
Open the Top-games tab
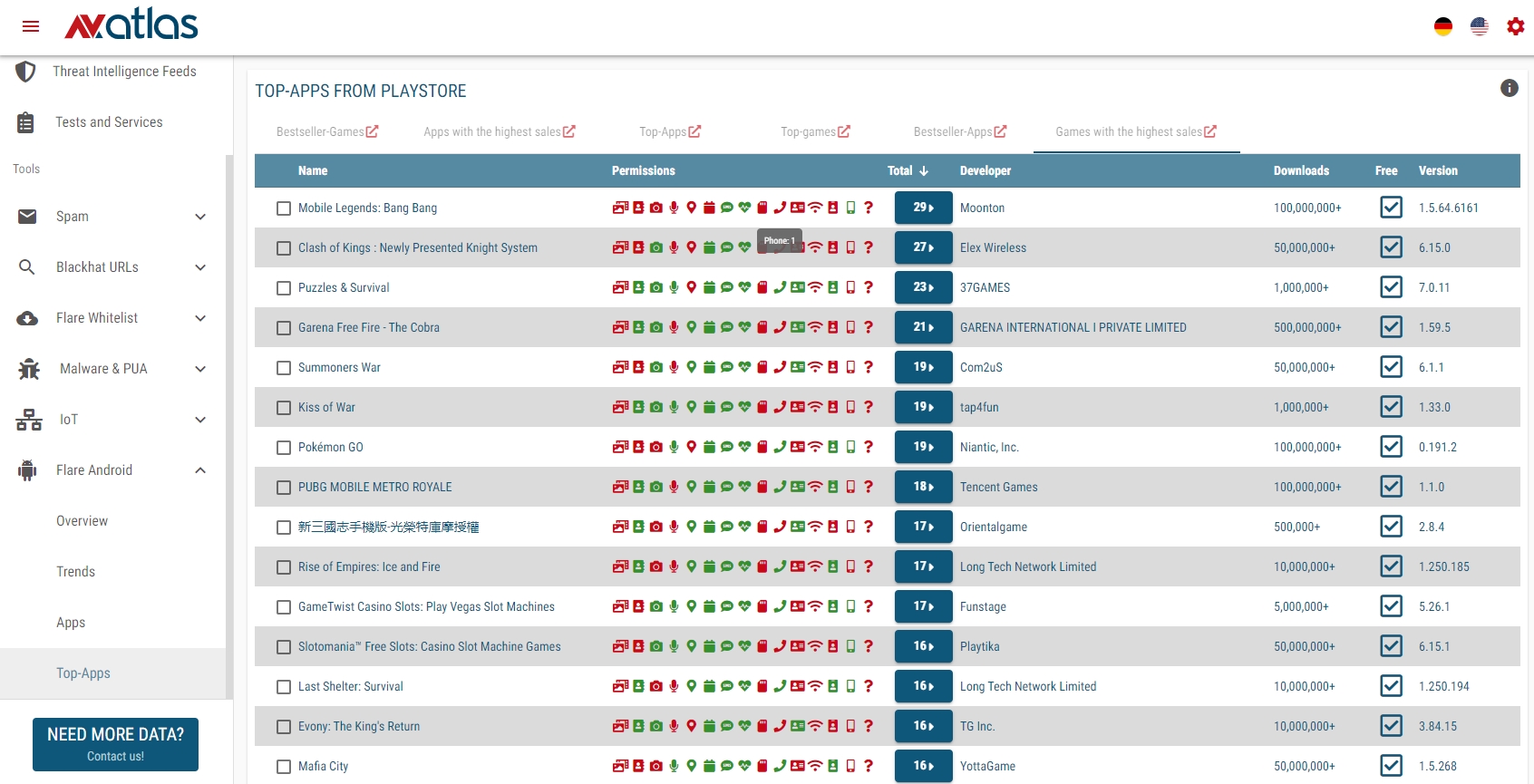(814, 131)
